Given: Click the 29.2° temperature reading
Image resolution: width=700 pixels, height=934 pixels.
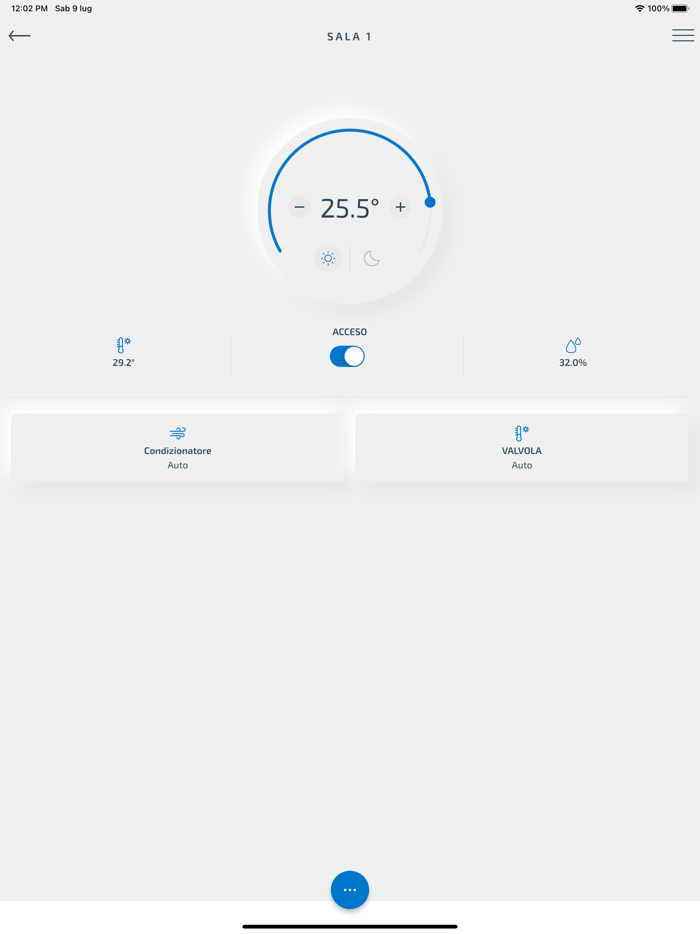Looking at the screenshot, I should coord(123,363).
